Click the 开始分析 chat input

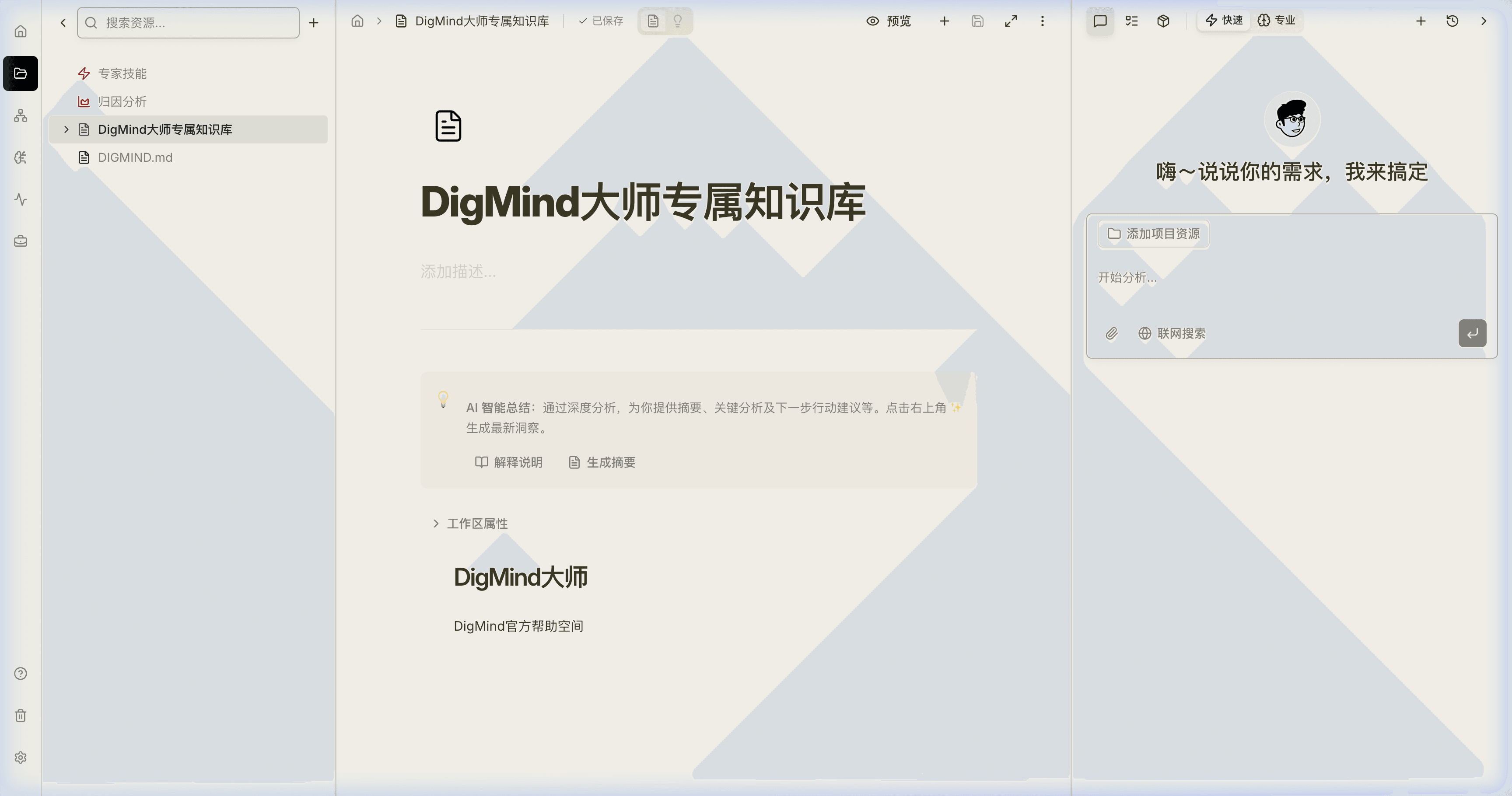click(x=1291, y=277)
